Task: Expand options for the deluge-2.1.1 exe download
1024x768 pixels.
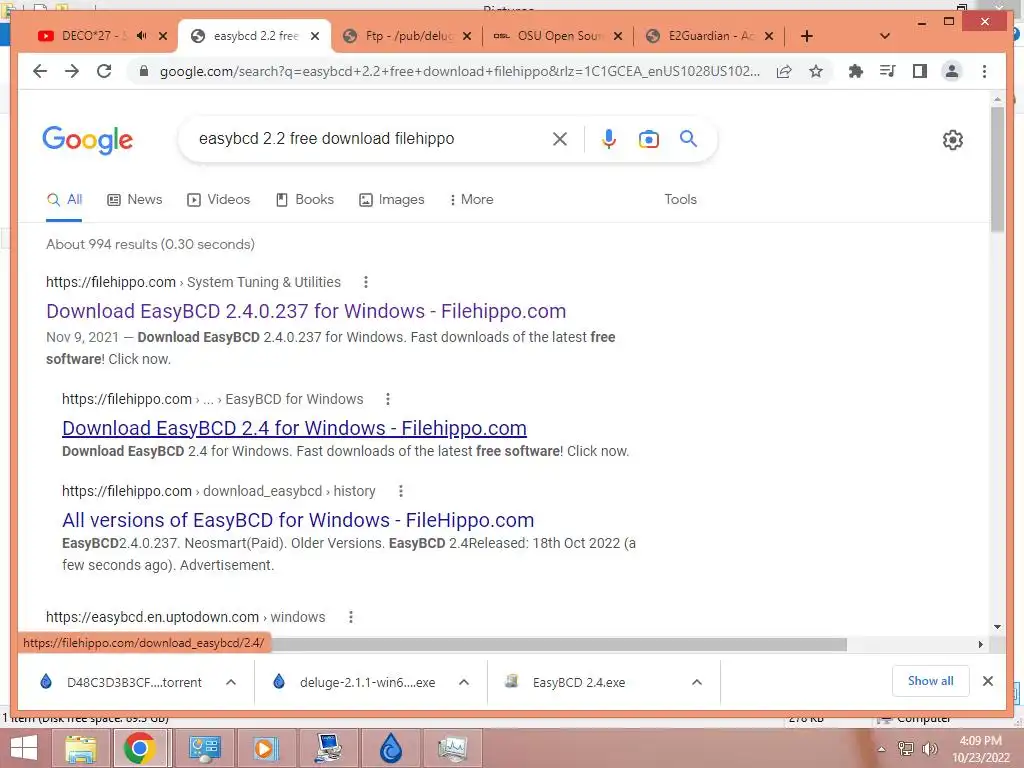Action: [x=464, y=682]
